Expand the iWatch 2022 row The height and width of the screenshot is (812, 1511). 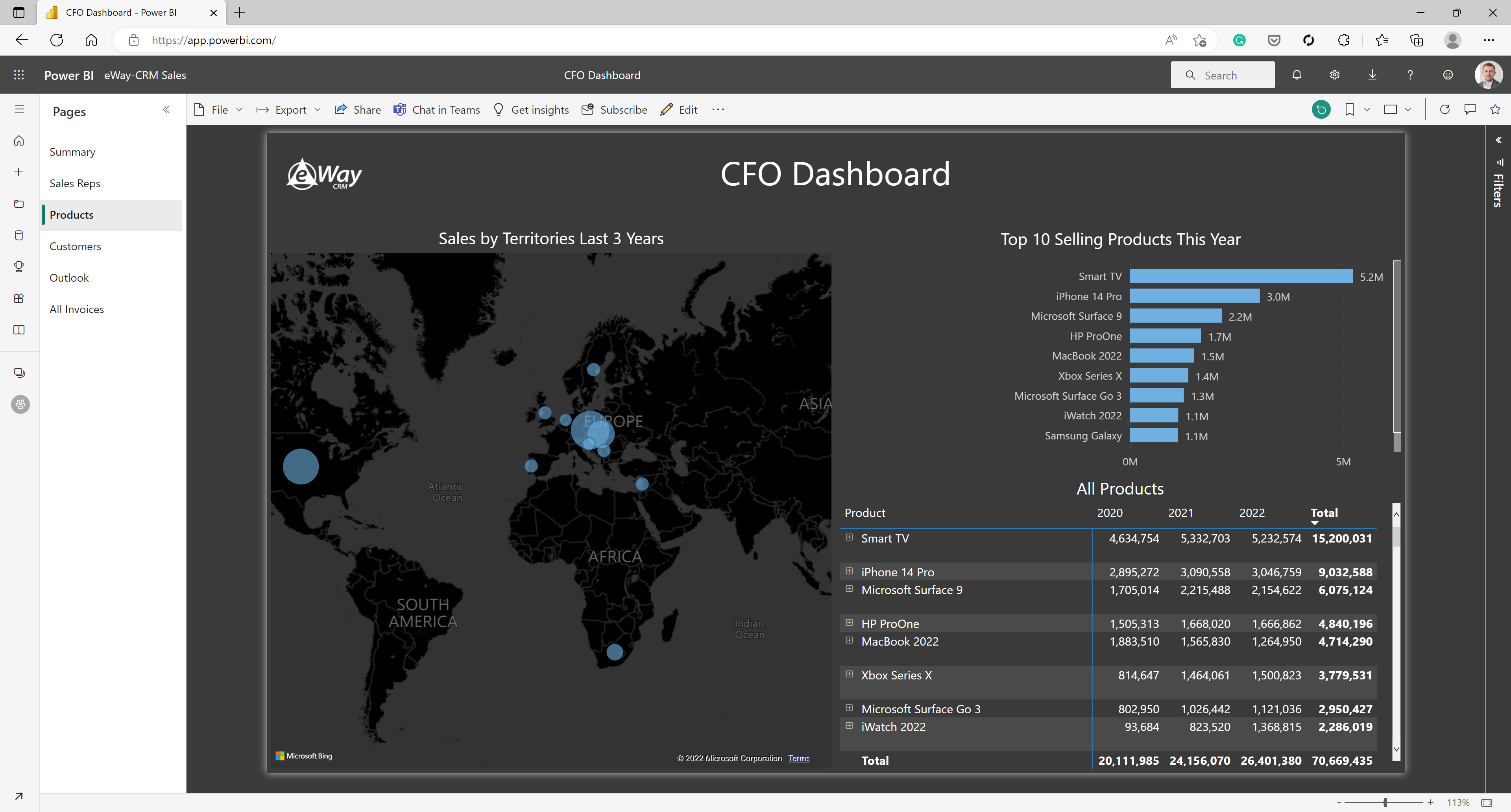[849, 726]
